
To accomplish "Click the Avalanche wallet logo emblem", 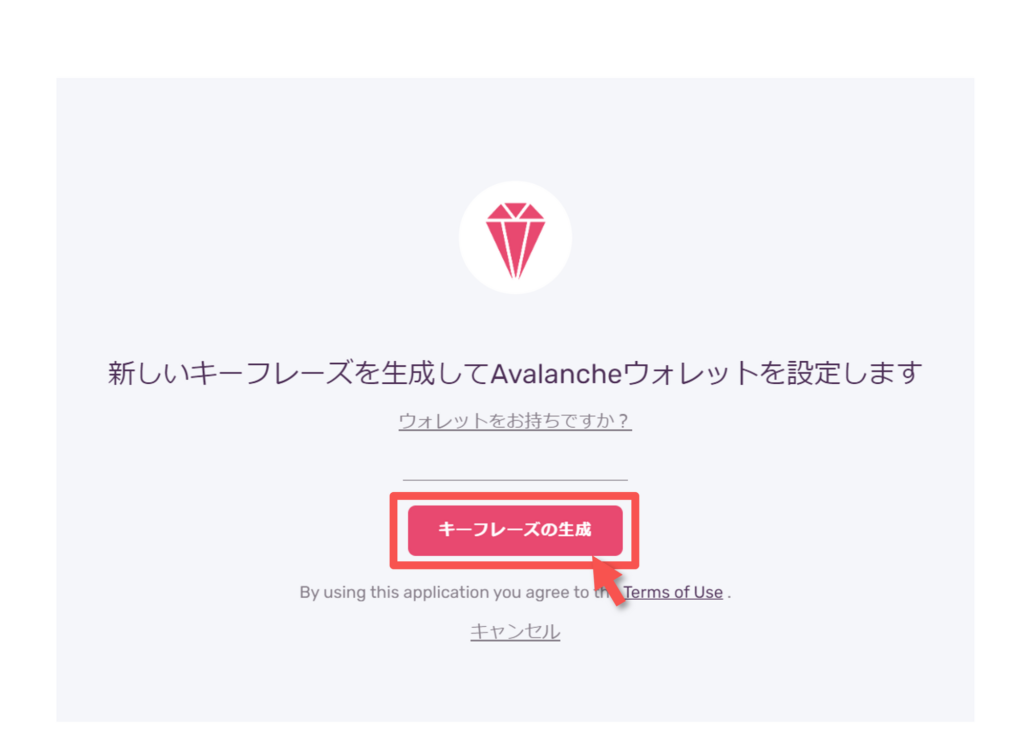I will pos(515,237).
